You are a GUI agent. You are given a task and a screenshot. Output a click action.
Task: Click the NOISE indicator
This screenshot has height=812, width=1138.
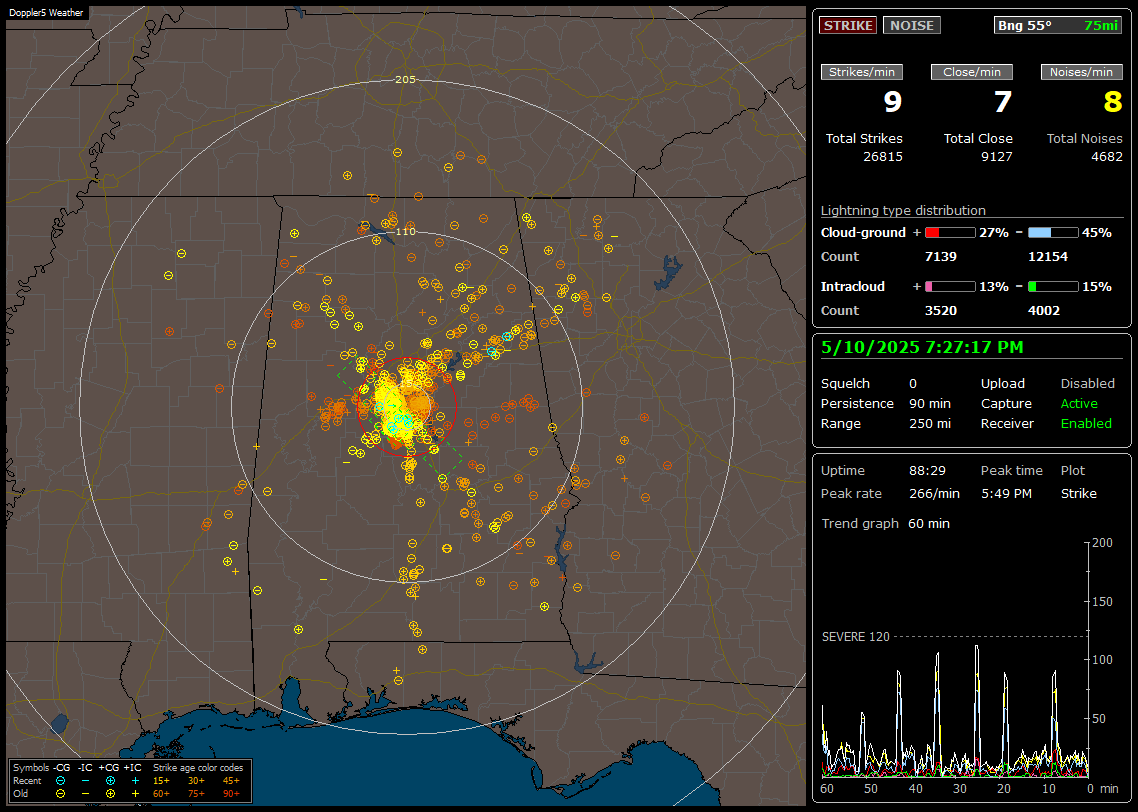[912, 25]
